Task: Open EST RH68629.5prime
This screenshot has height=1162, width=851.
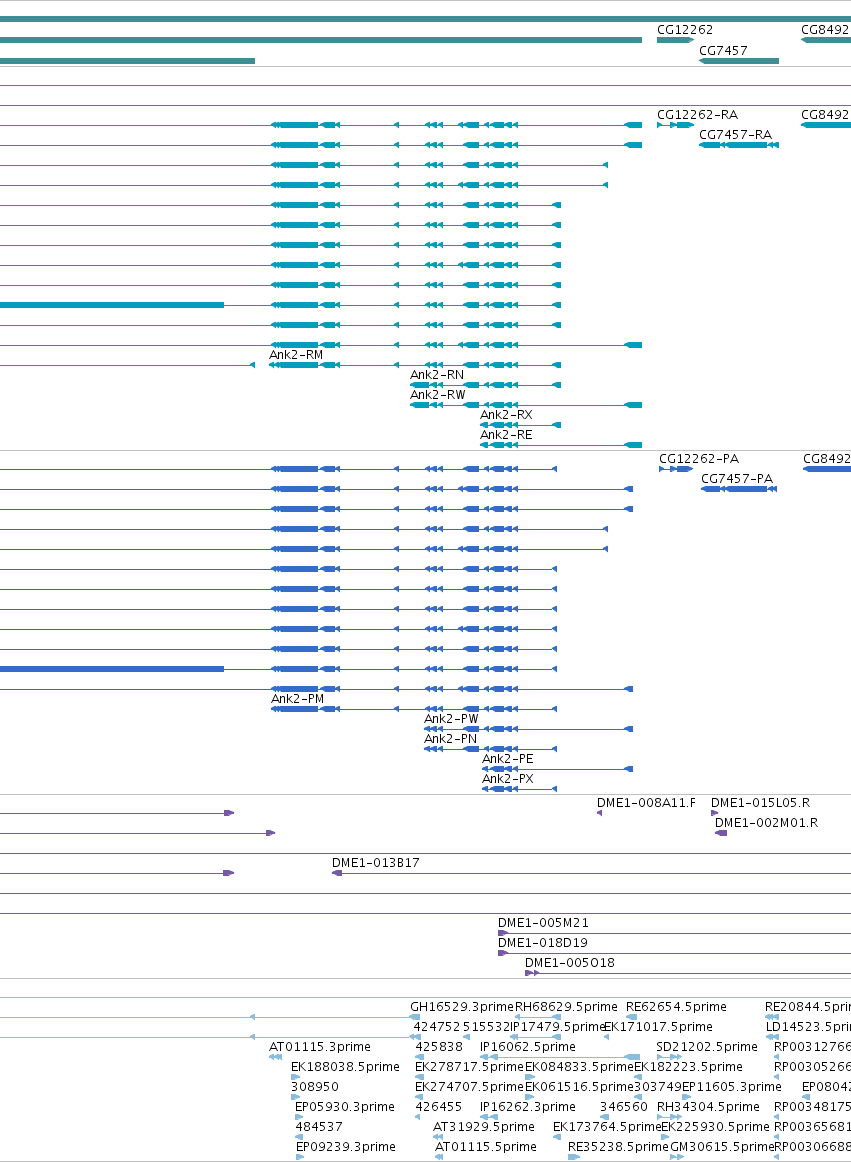Action: click(566, 1006)
